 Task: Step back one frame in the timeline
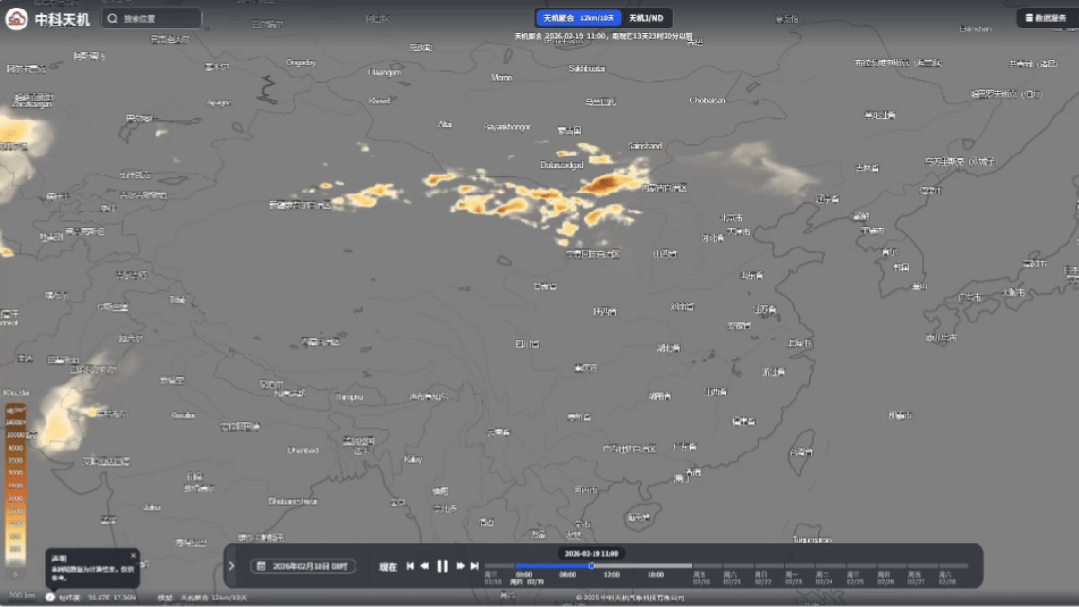coord(425,566)
